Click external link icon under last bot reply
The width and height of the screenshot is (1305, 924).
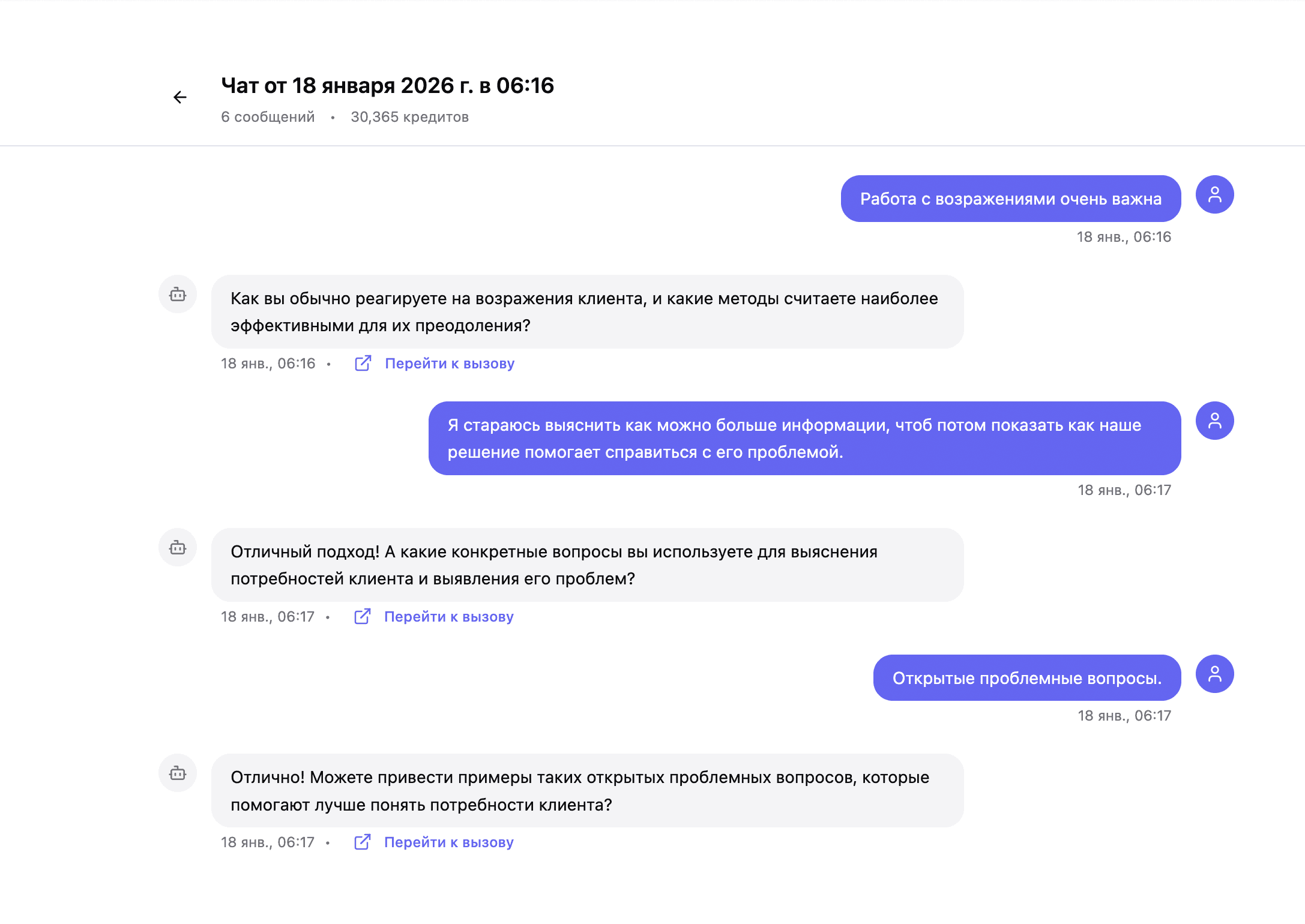point(362,842)
